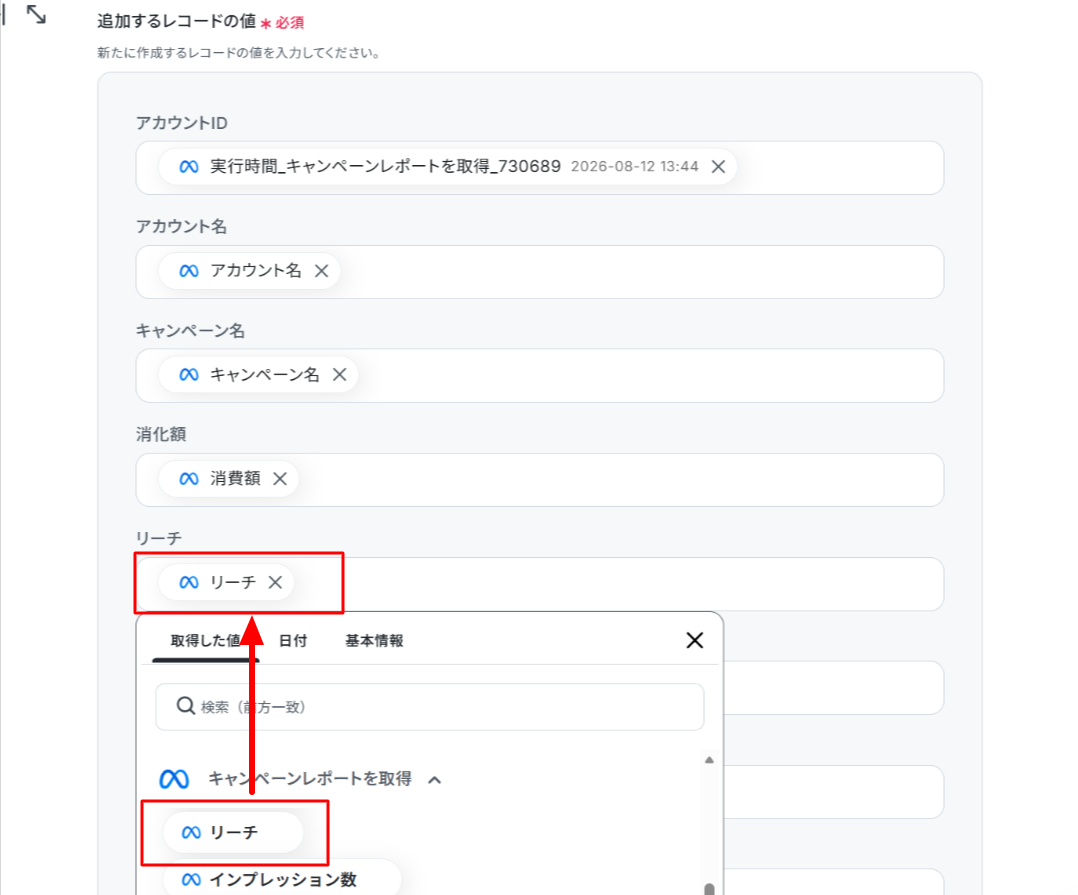
Task: Click the scrollbar up arrow in popup
Action: [x=710, y=760]
